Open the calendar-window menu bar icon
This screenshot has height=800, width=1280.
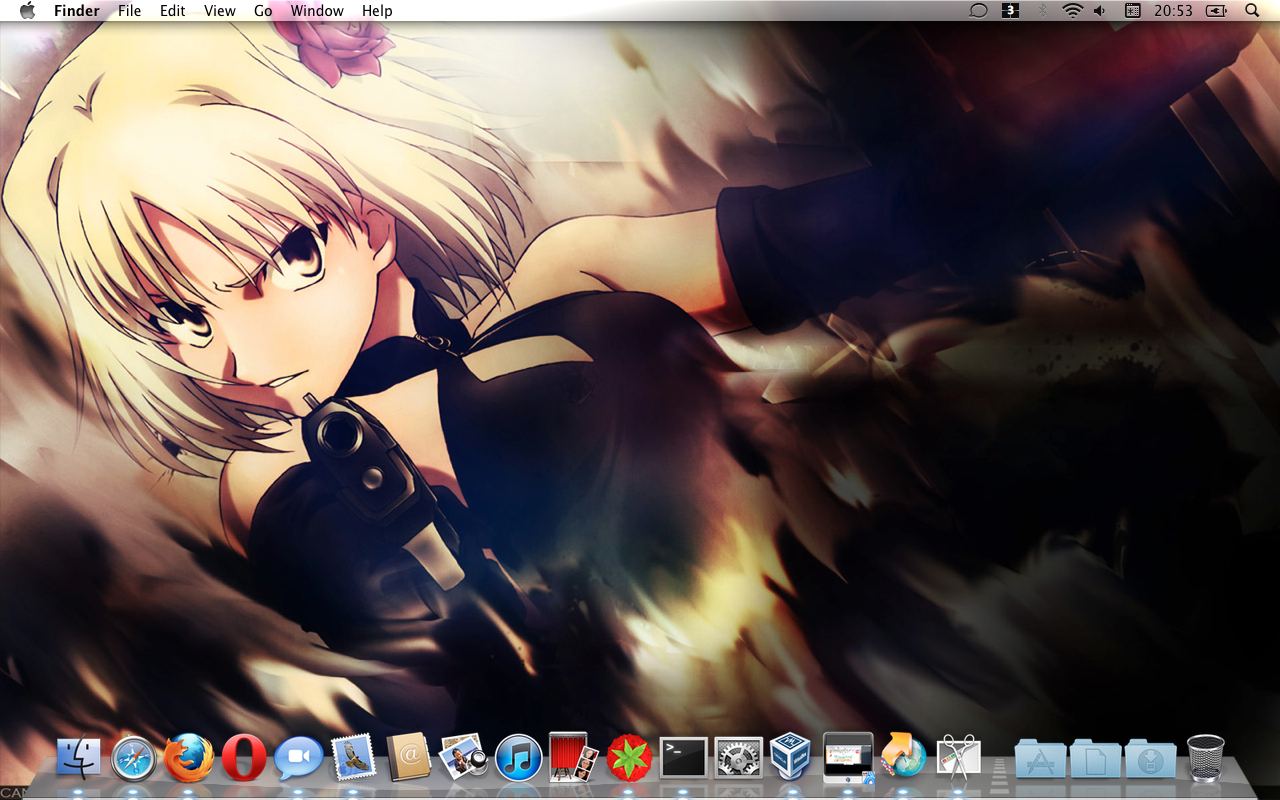point(1132,11)
